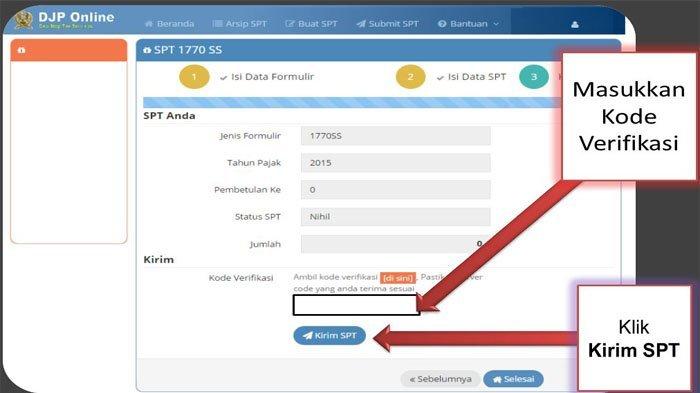Screen dimensions: 700x393
Task: Go to Beranda in navigation bar
Action: [x=169, y=24]
